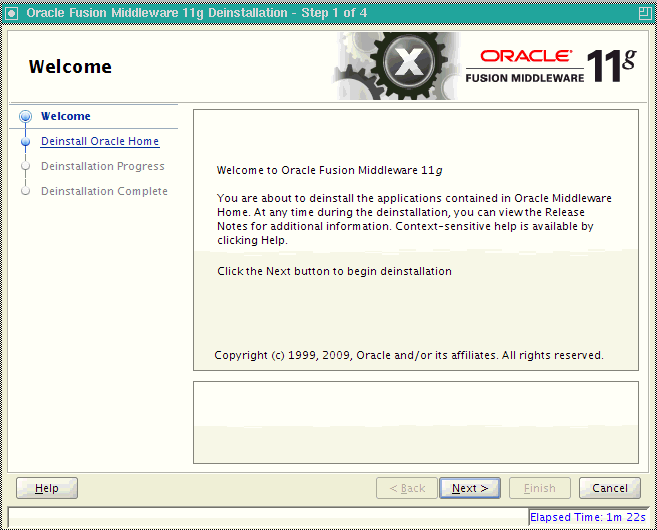
Task: Click the 'Welcome to Oracle Fusion Middleware 11g' line
Action: pos(329,171)
